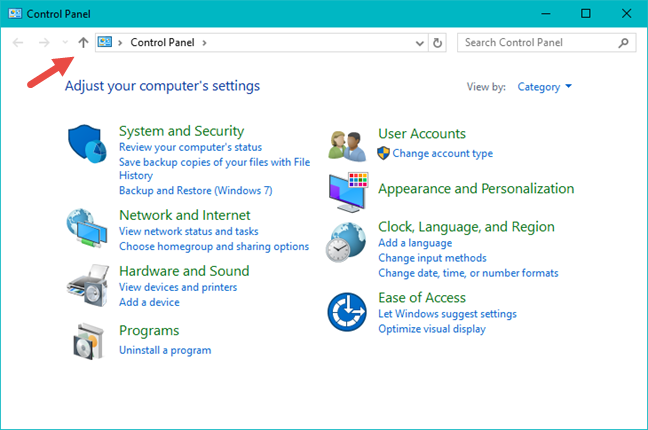Open the Clock, Language, and Region icon

pos(349,242)
